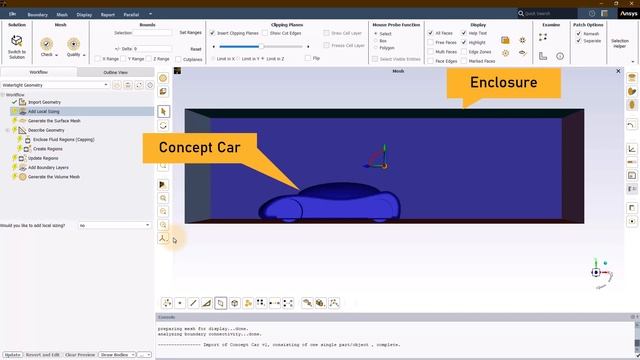
Task: Select the point selection filter icon
Action: coord(180,303)
